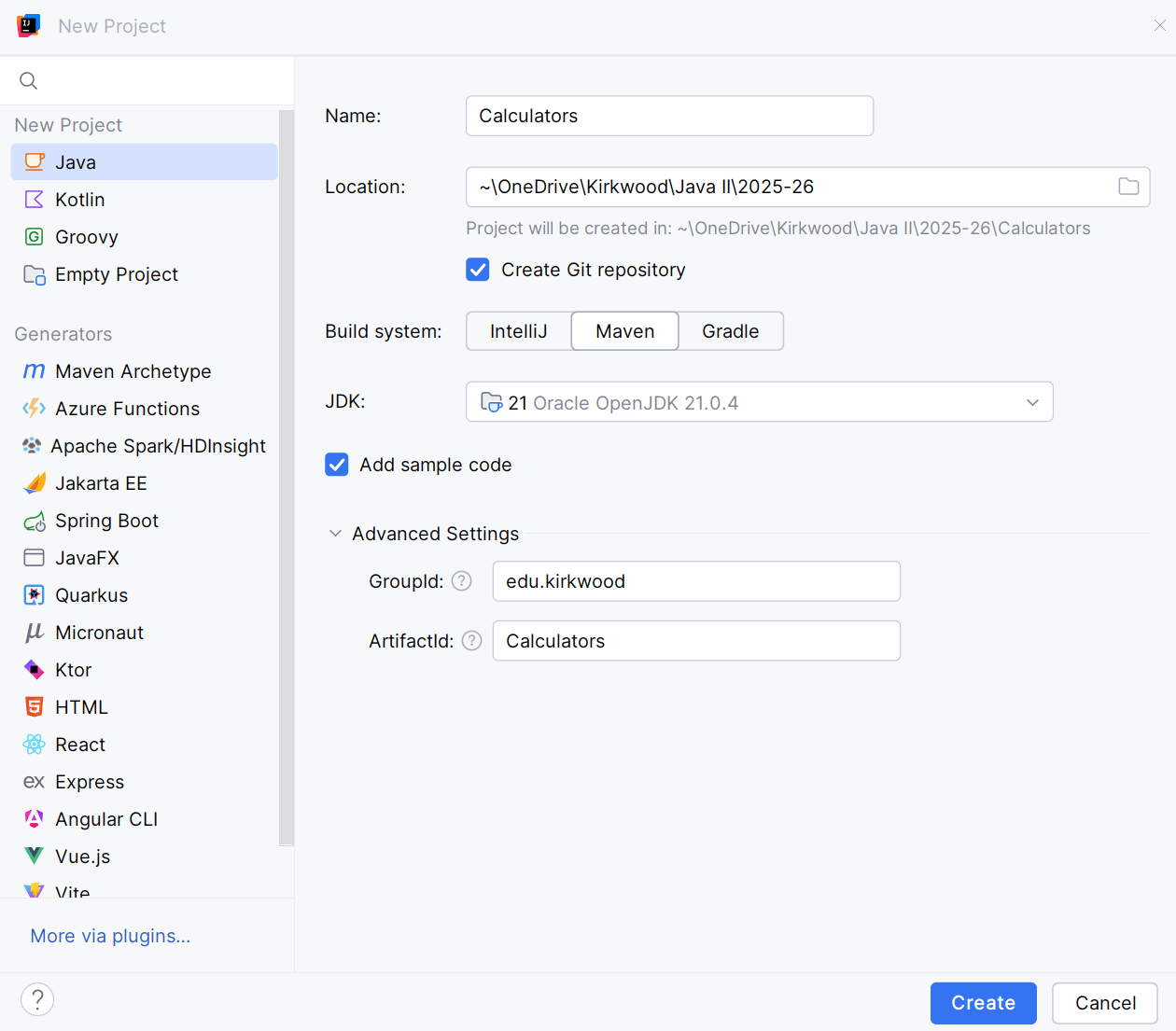
Task: Click the Empty Project folder icon
Action: point(35,274)
